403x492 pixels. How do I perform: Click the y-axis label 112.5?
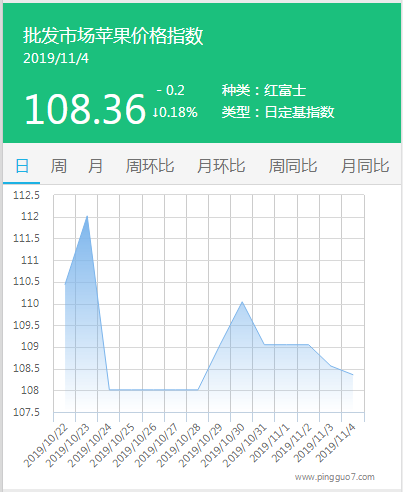pos(26,195)
